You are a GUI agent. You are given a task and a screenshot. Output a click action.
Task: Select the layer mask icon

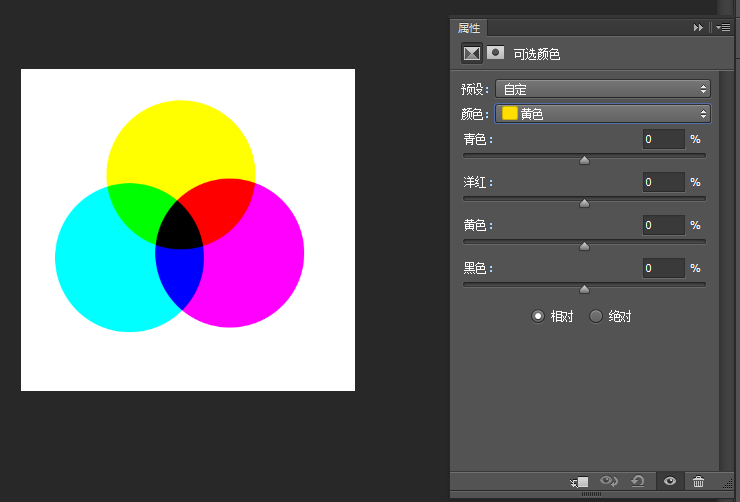(x=495, y=52)
